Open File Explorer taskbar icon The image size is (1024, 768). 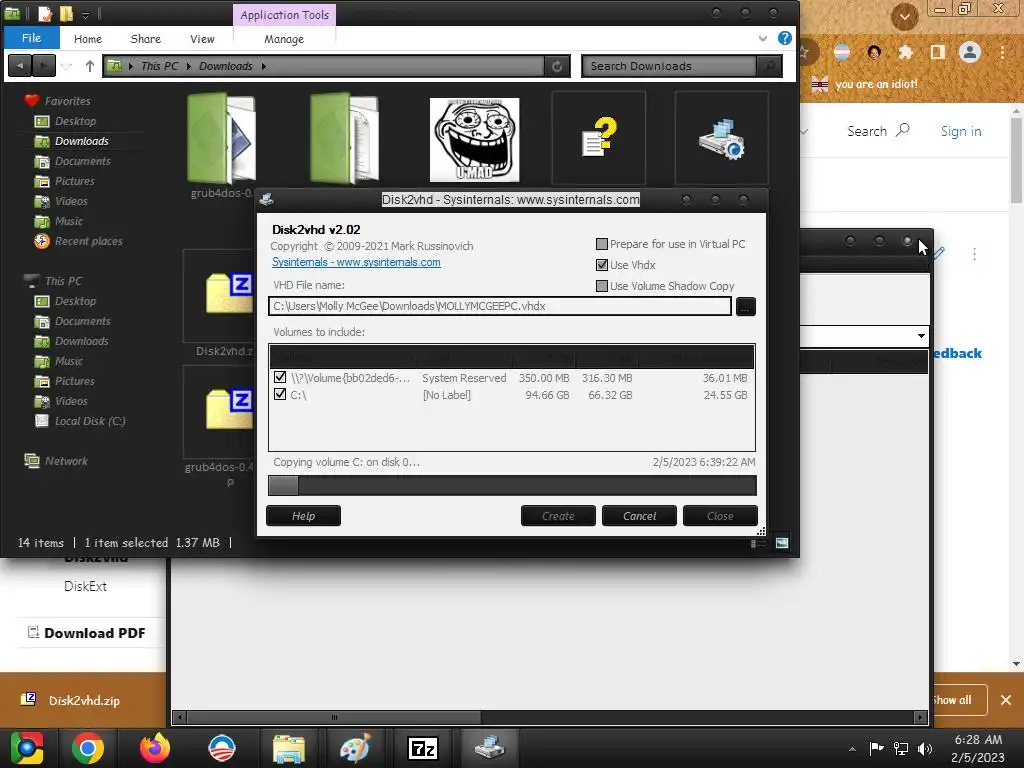(288, 748)
